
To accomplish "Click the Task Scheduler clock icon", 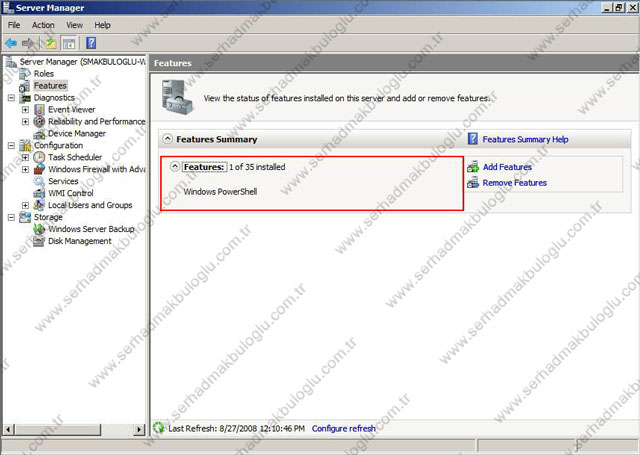I will click(39, 157).
